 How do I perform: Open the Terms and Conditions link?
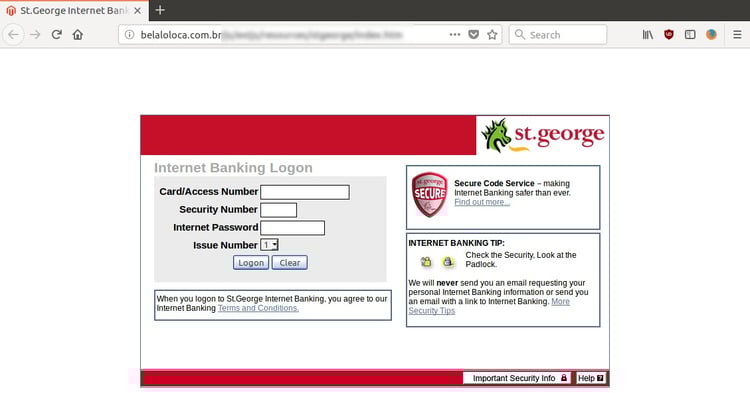coord(258,308)
